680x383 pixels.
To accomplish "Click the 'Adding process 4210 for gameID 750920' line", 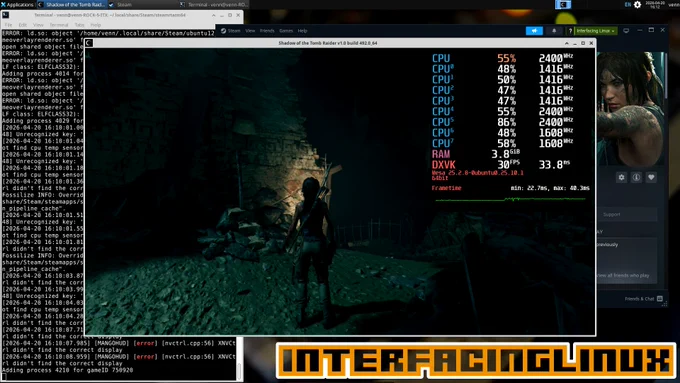I will 68,370.
